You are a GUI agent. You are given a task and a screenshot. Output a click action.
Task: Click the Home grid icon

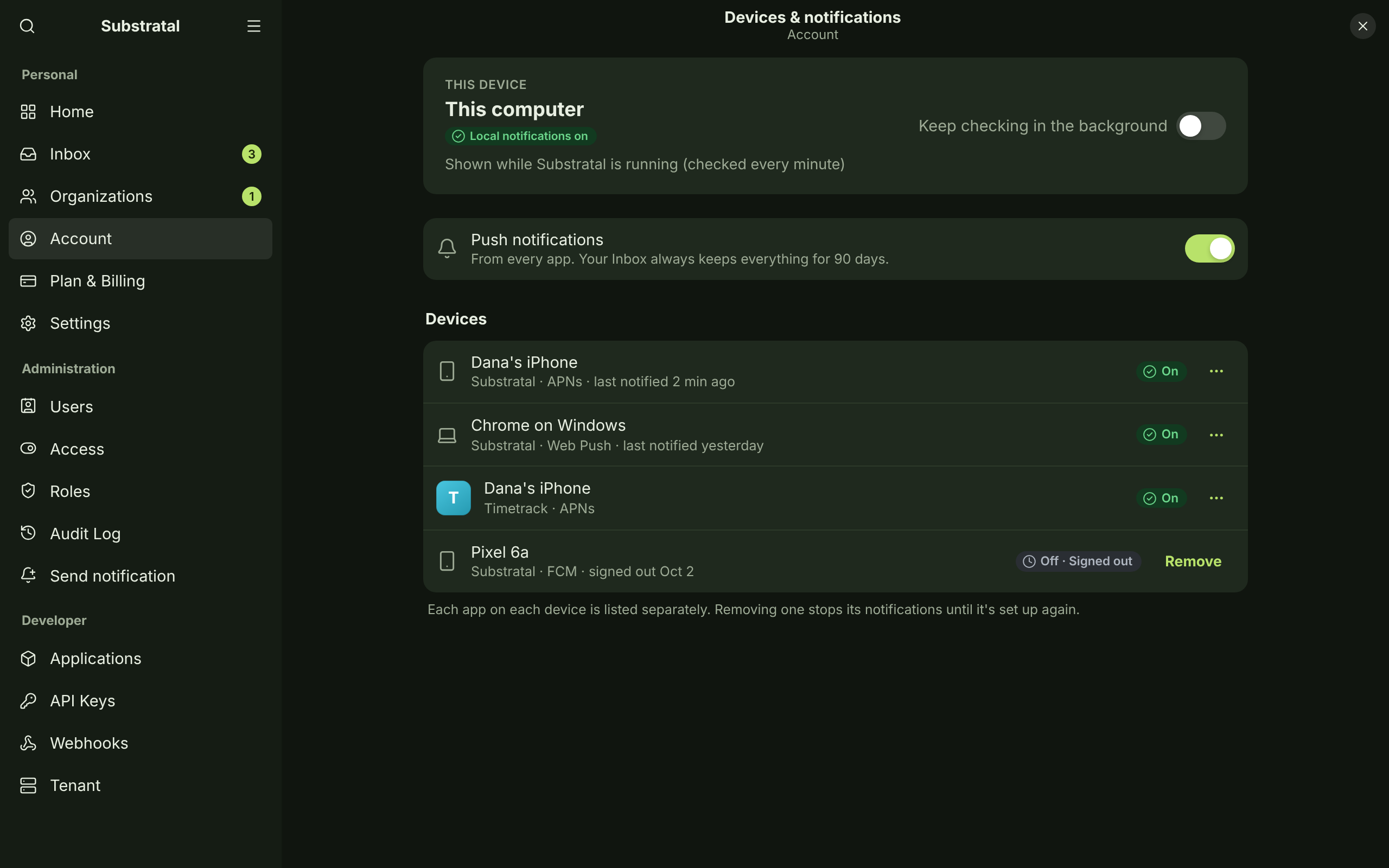pyautogui.click(x=28, y=111)
